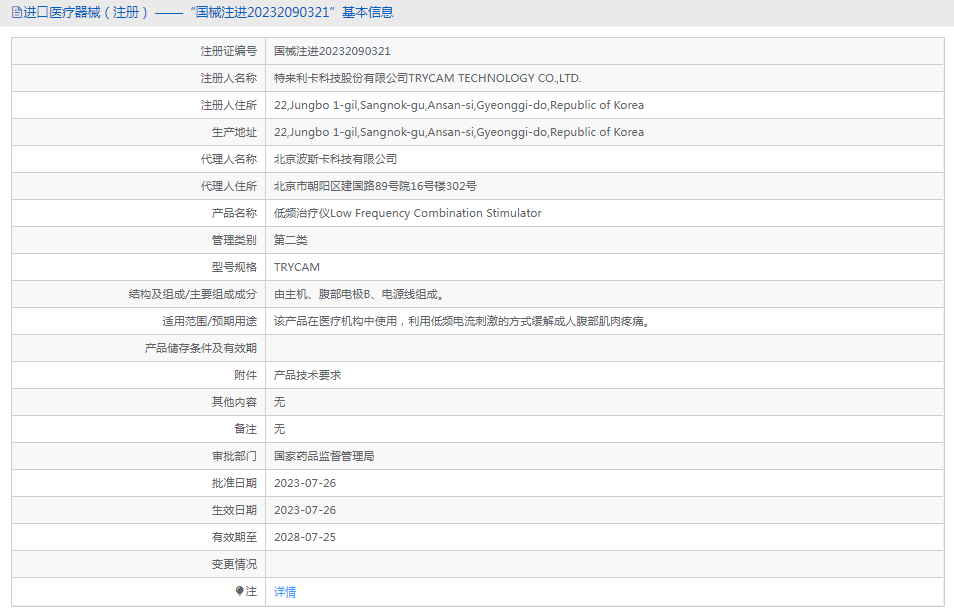The width and height of the screenshot is (954, 616).
Task: Click the 结构及组成/主要组成成分 label
Action: (x=193, y=294)
